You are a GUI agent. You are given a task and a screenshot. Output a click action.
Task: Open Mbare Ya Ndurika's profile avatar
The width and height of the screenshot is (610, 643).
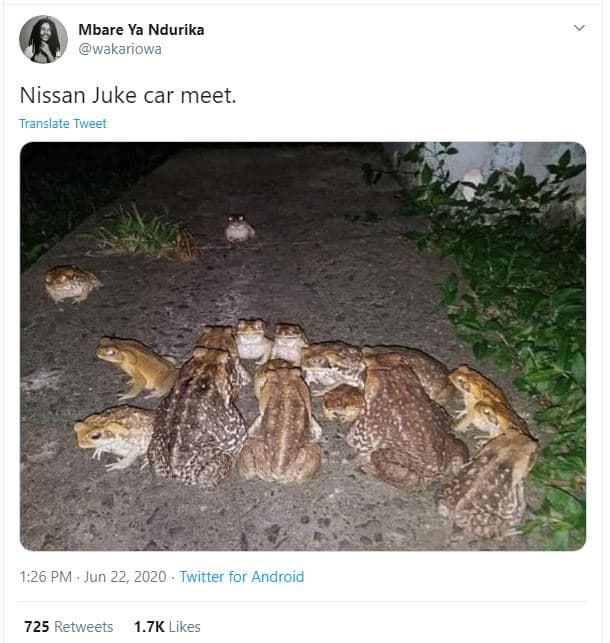(43, 39)
